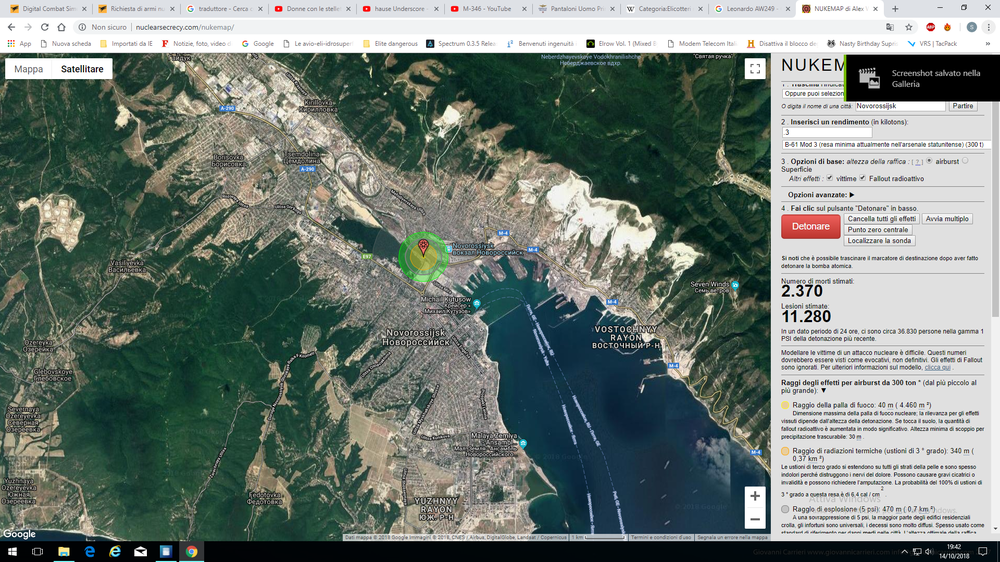Click the browser address bar URL

point(184,27)
